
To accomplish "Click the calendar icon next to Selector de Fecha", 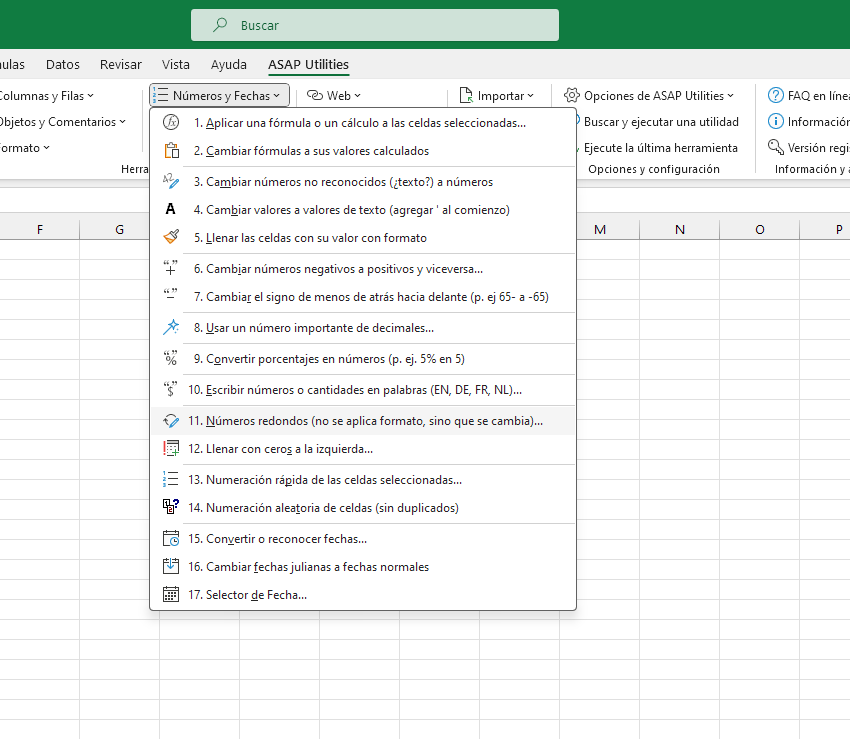I will click(171, 595).
